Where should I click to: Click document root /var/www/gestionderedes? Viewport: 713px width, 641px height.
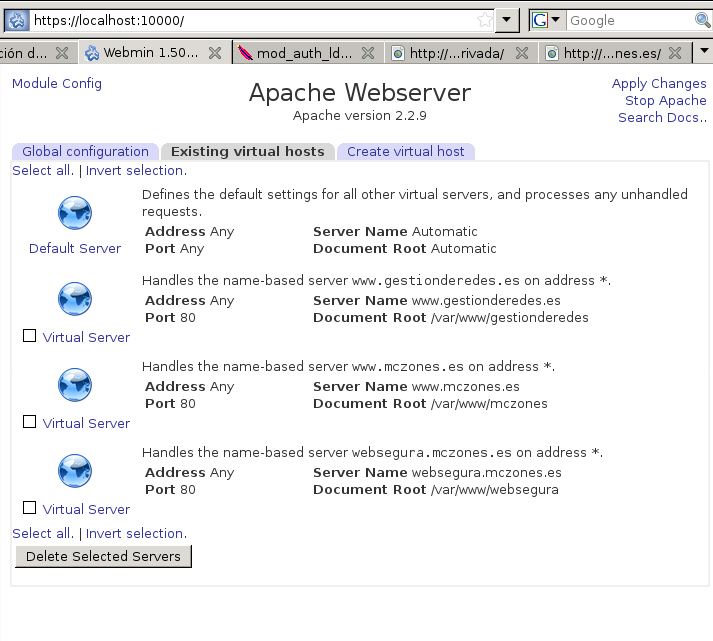(510, 317)
